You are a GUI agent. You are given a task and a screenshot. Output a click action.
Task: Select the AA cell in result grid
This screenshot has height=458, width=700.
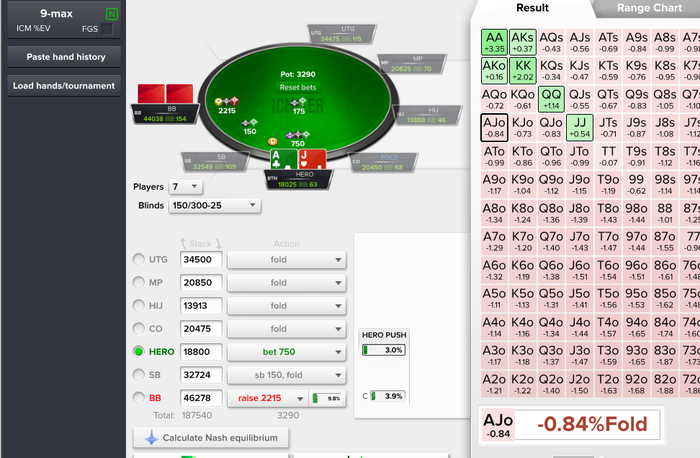pyautogui.click(x=494, y=42)
